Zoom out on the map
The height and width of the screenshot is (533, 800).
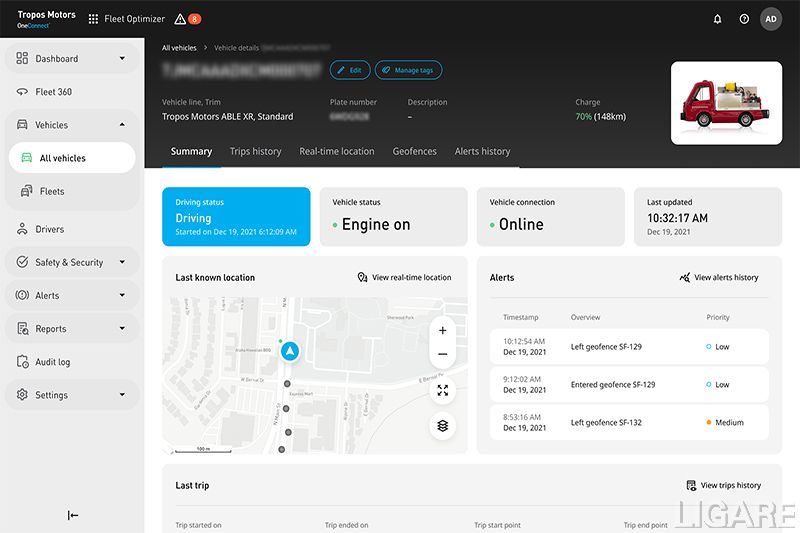442,355
